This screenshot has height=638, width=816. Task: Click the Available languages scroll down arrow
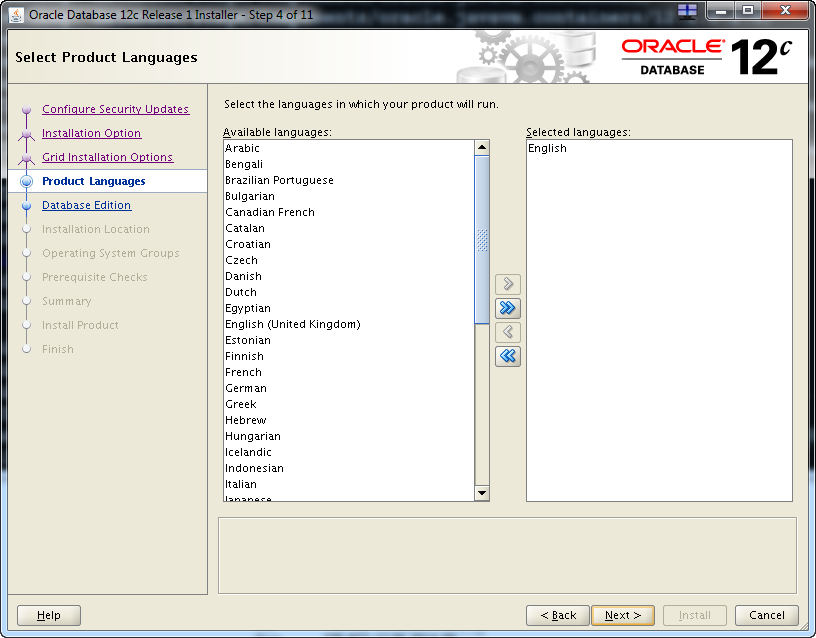click(482, 493)
